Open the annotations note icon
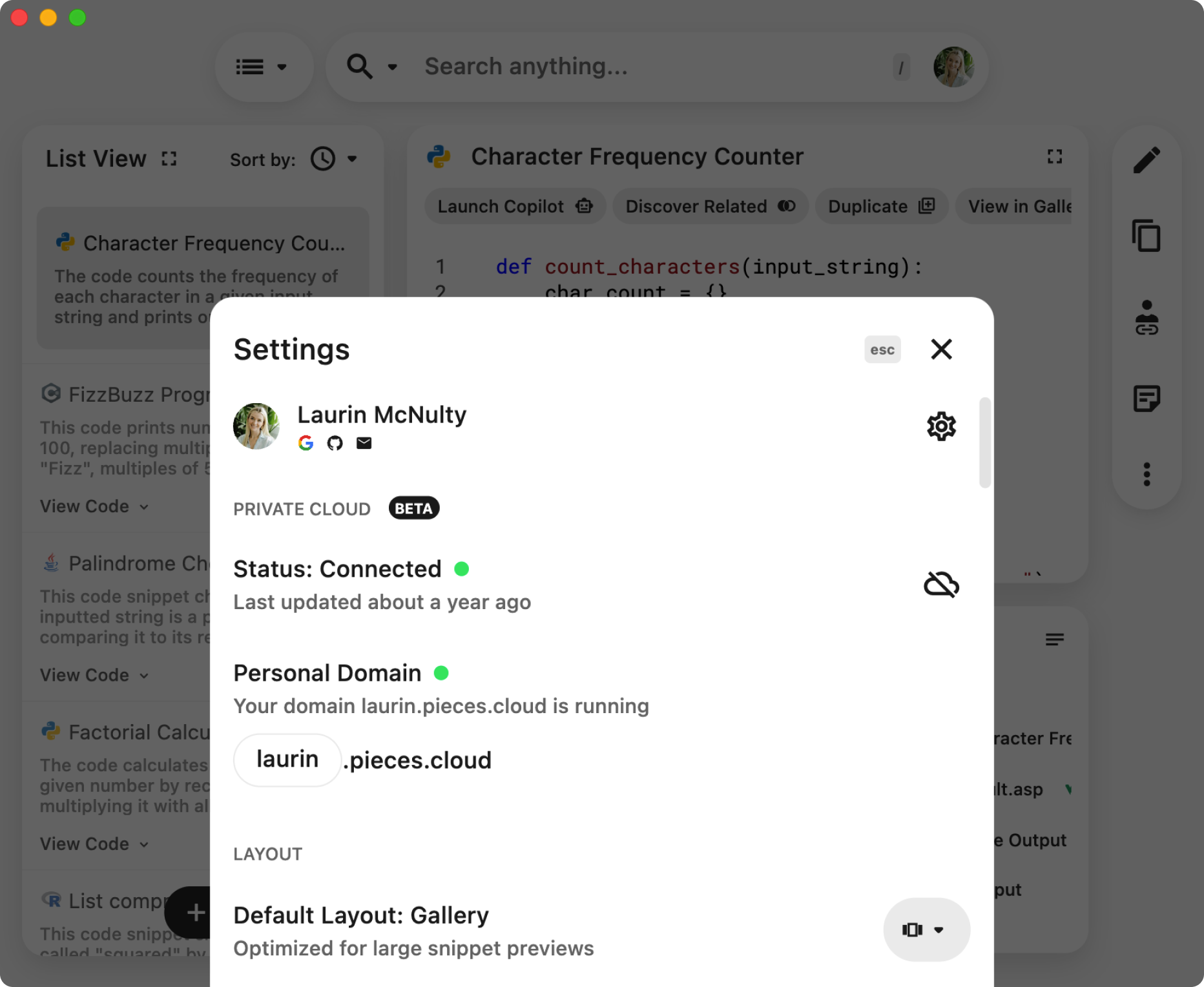 click(x=1147, y=399)
